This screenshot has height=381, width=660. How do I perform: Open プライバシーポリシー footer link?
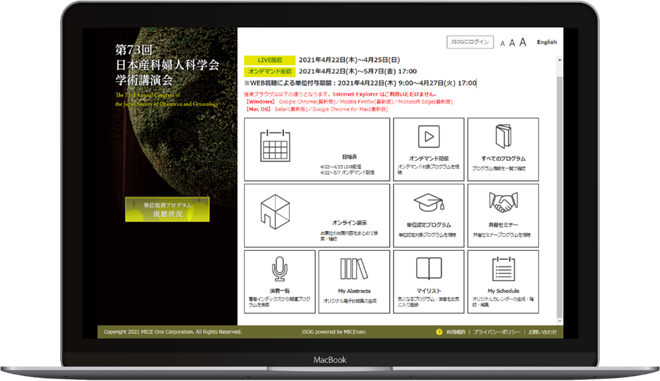497,332
